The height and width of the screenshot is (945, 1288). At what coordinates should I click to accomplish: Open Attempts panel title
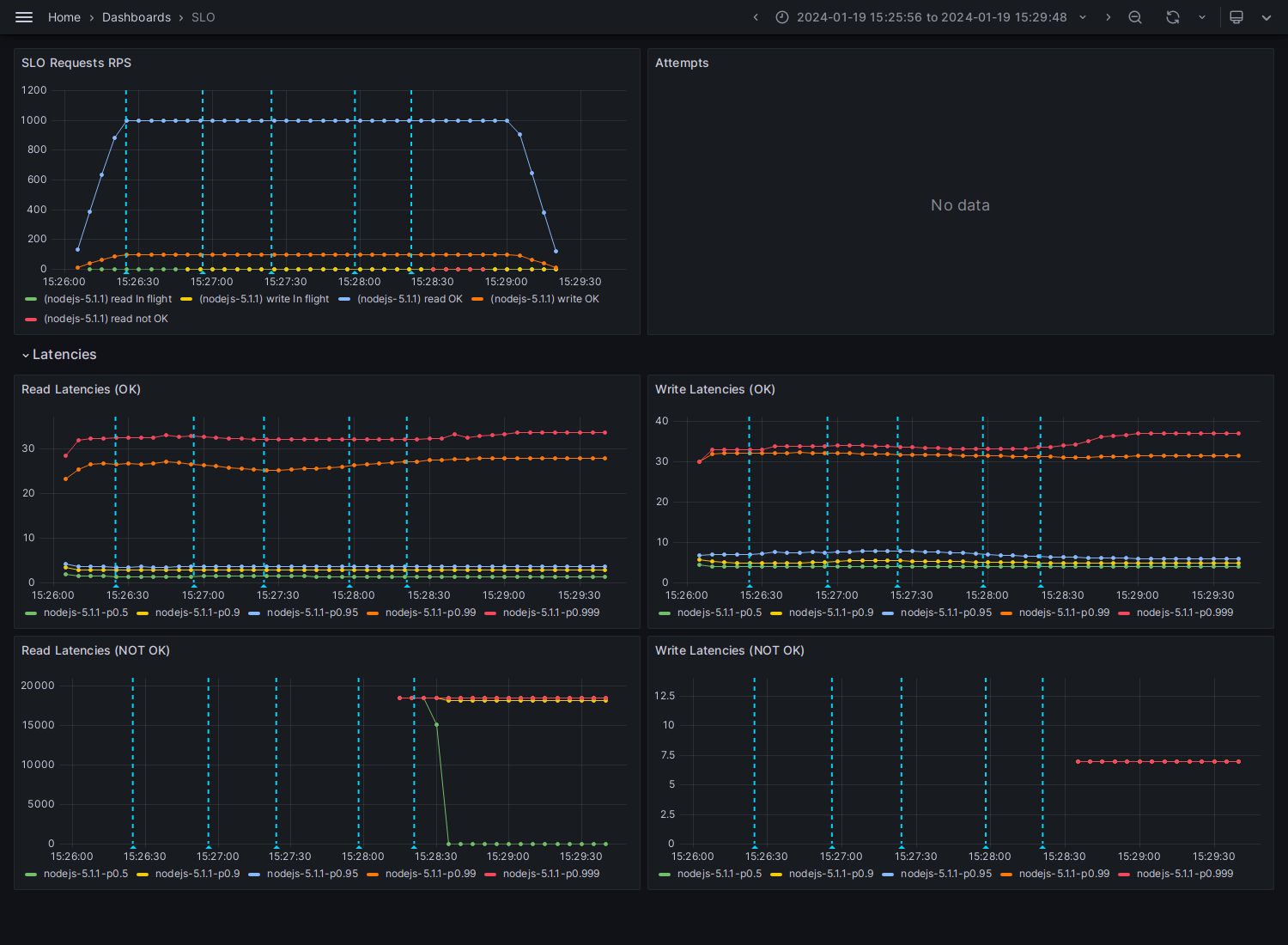pos(682,63)
